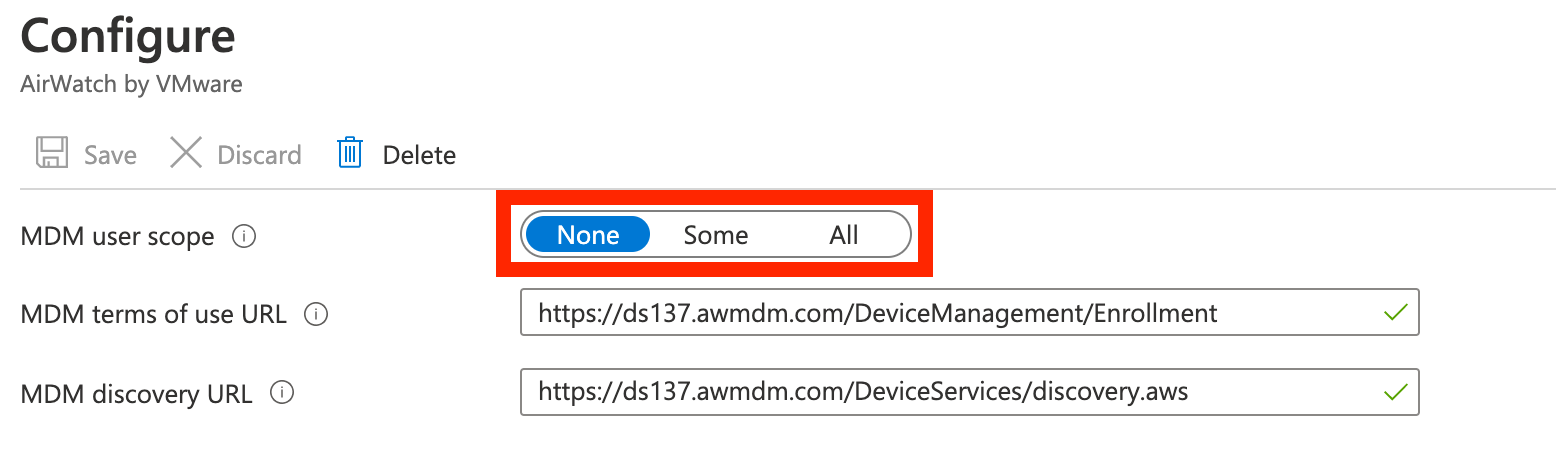The image size is (1556, 466).
Task: Click the Save floppy disk icon
Action: click(x=52, y=154)
